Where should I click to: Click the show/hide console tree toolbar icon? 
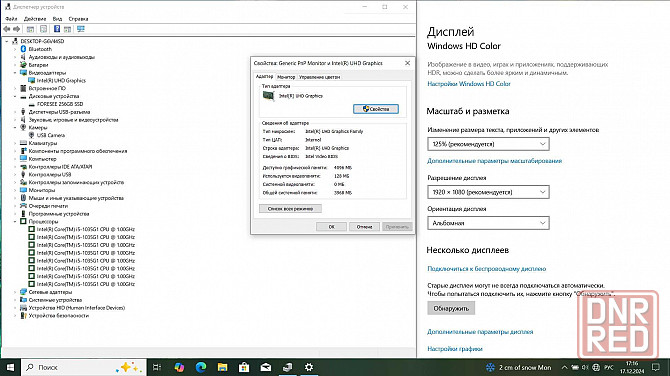[x=30, y=29]
